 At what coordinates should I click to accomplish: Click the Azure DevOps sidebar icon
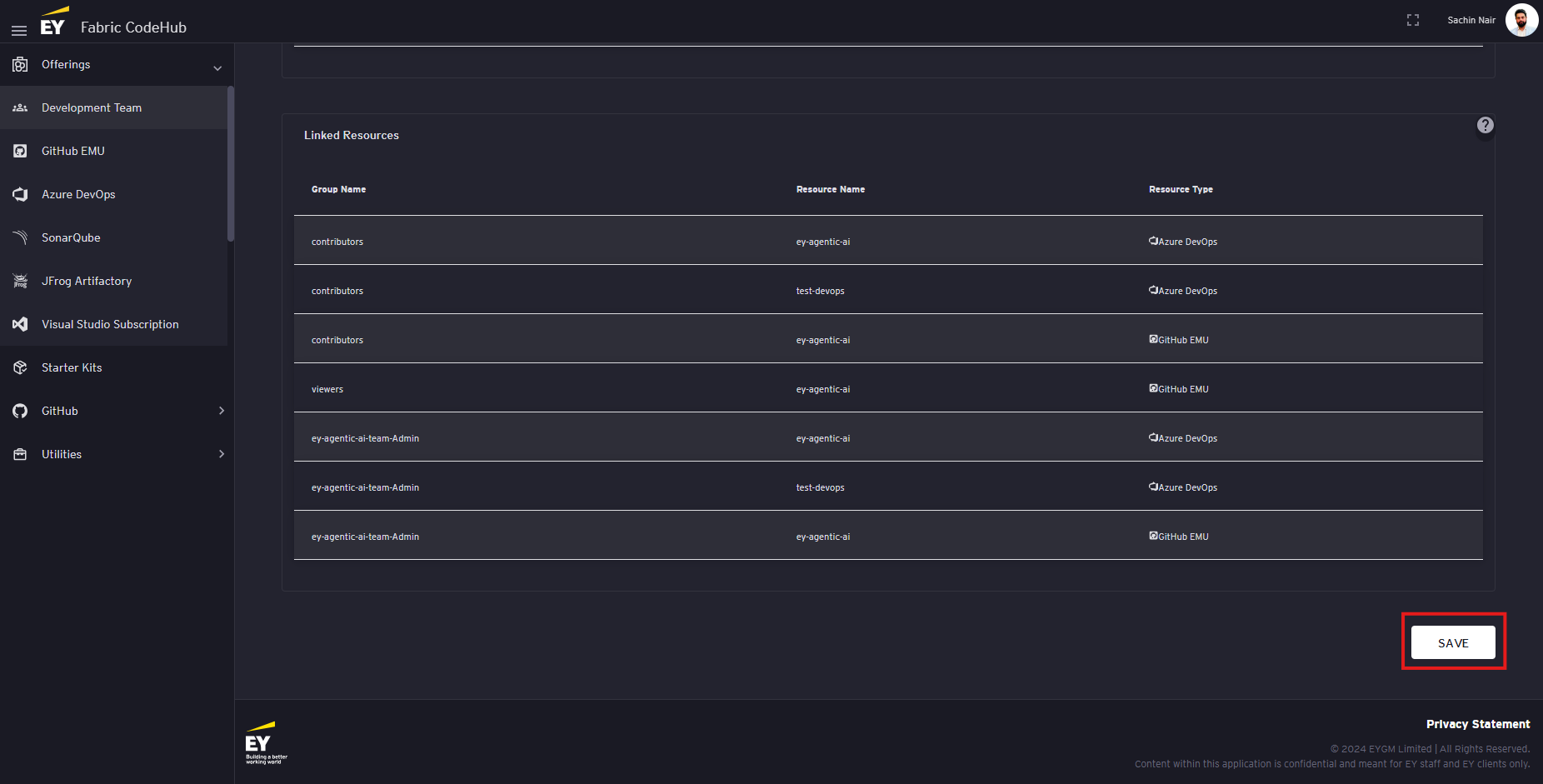pyautogui.click(x=21, y=194)
